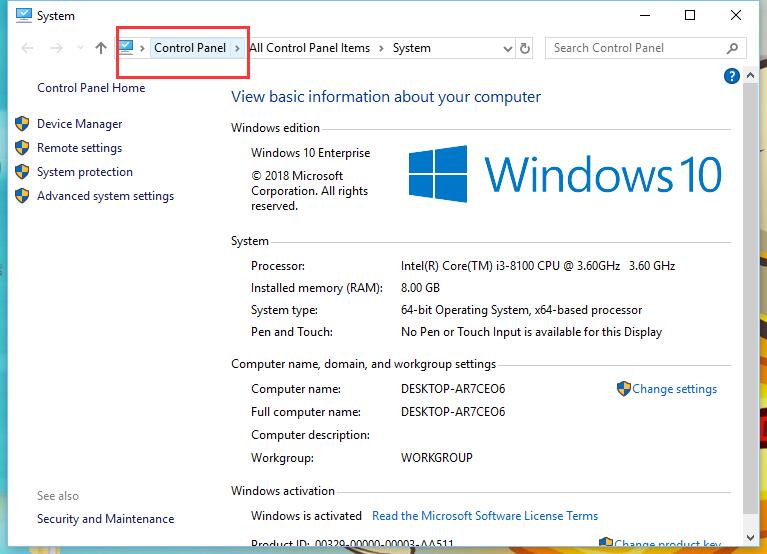This screenshot has height=554, width=767.
Task: Click the search magnifier icon
Action: (732, 48)
